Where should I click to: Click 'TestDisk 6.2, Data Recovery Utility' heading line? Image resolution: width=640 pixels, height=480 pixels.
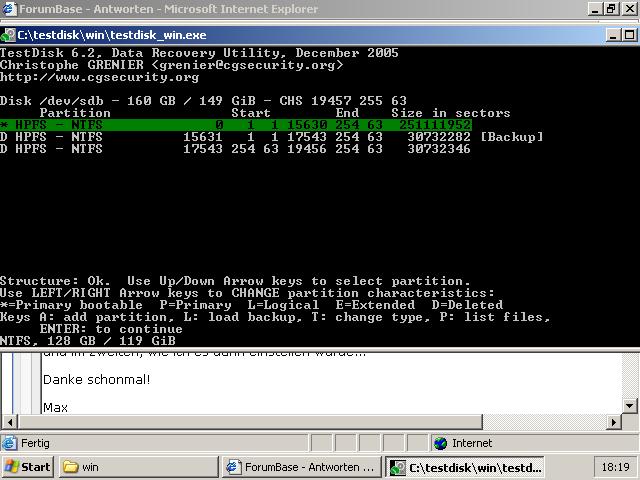199,53
